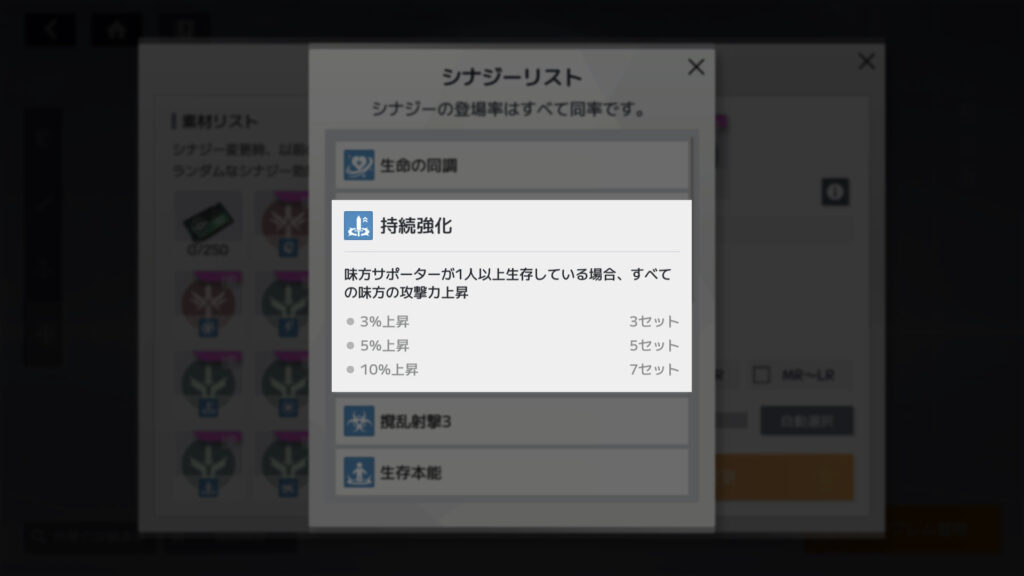This screenshot has height=576, width=1024.
Task: Click the info icon on the right panel
Action: click(835, 192)
